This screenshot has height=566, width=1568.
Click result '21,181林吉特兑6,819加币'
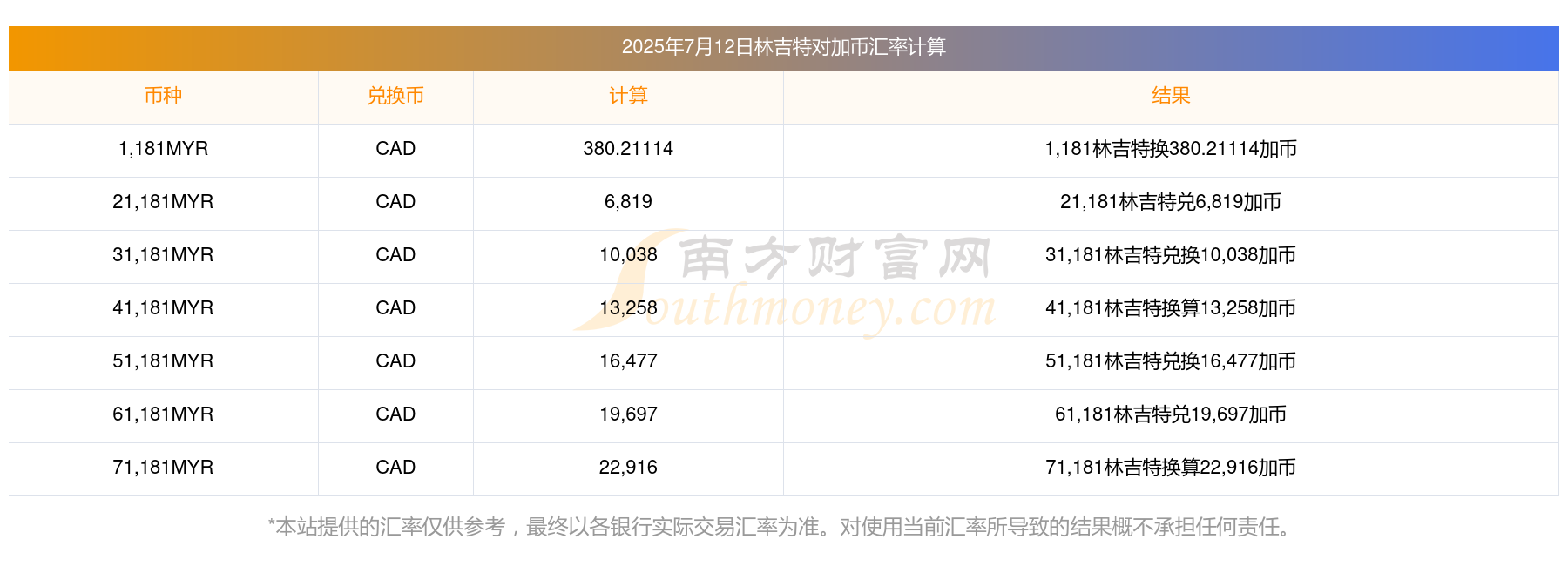pyautogui.click(x=1171, y=202)
